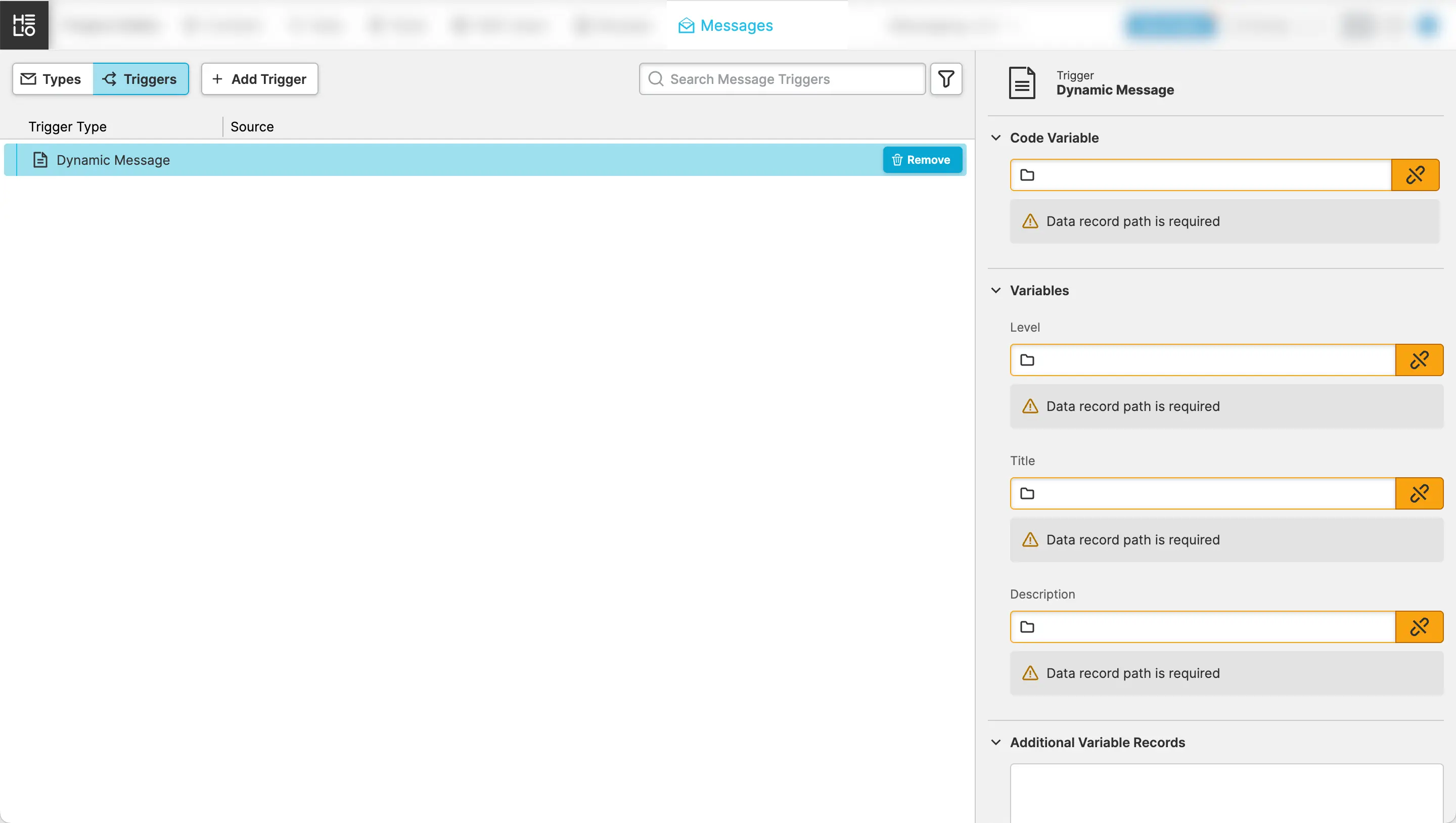Click the Level variable unlink icon
The image size is (1456, 823).
pyautogui.click(x=1419, y=360)
